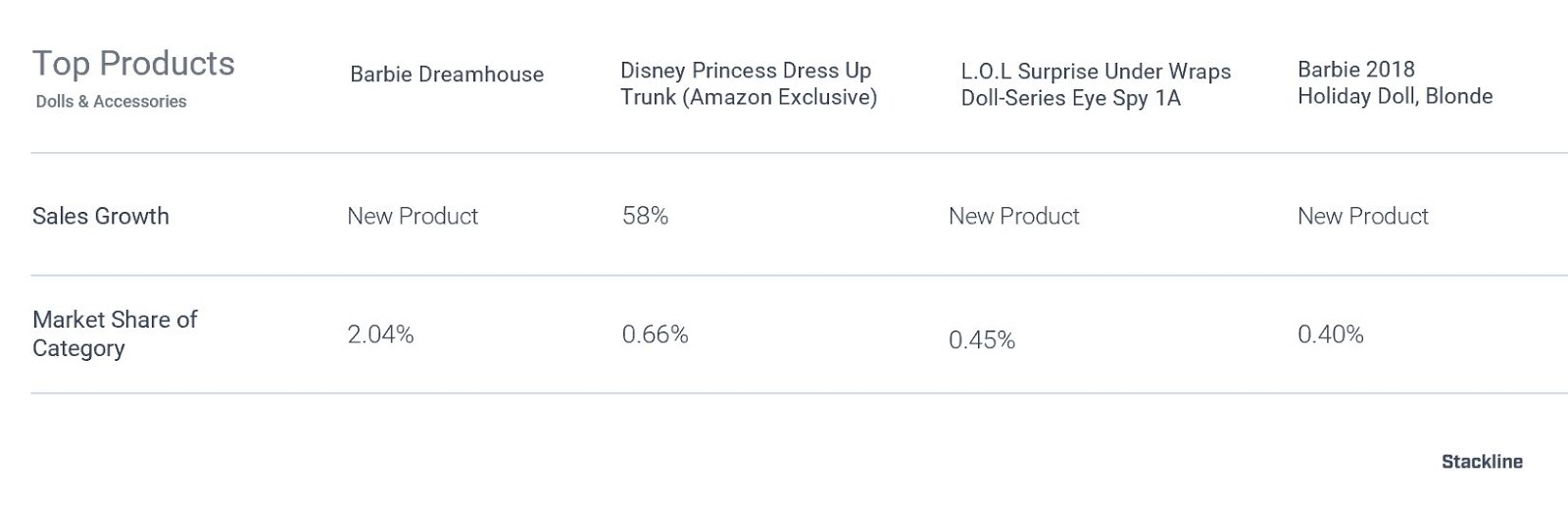Screen dimensions: 1568x510
Task: Click the Top Products heading
Action: pyautogui.click(x=133, y=64)
